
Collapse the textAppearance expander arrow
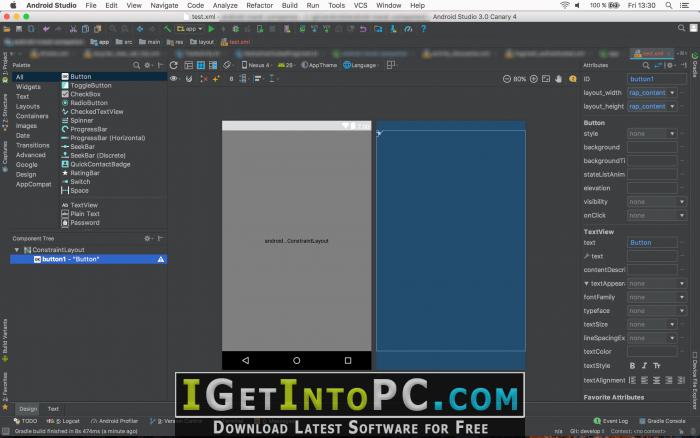586,284
